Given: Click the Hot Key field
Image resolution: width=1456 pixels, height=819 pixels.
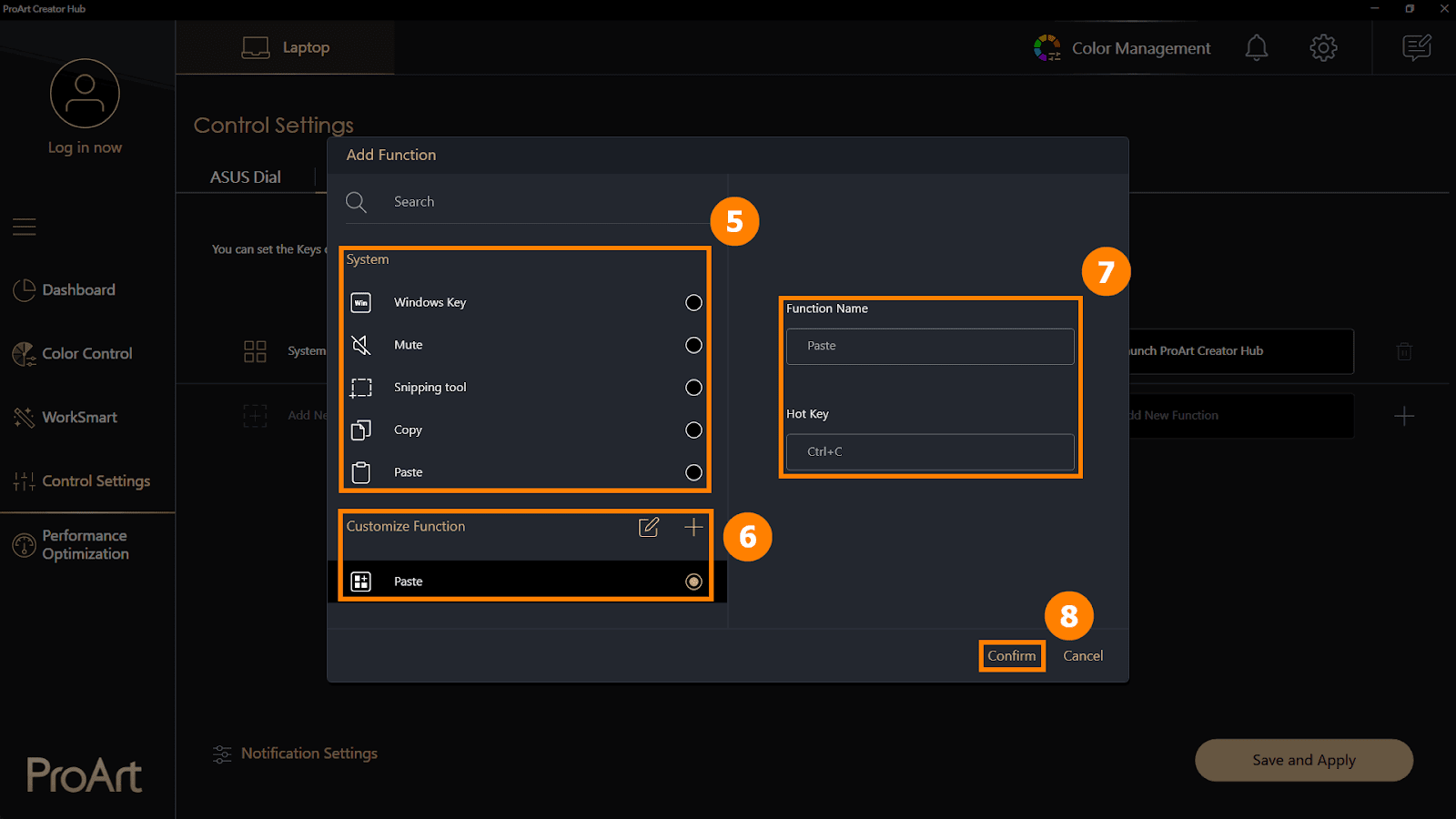Looking at the screenshot, I should click(x=930, y=452).
